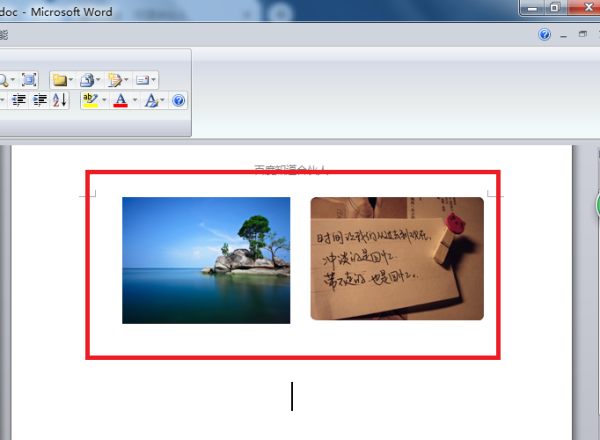Click the full screen view icon
The width and height of the screenshot is (600, 440).
tap(29, 80)
